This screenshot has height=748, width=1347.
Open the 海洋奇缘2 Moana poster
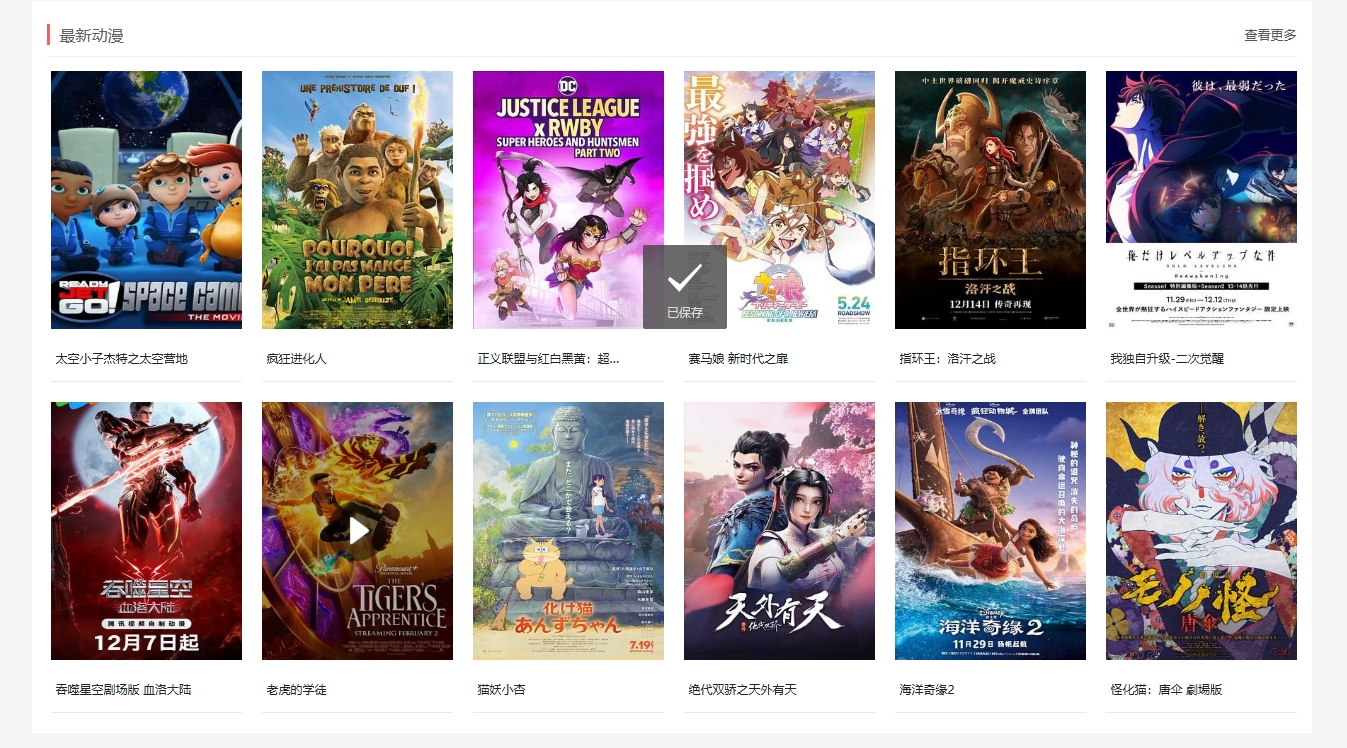click(990, 531)
